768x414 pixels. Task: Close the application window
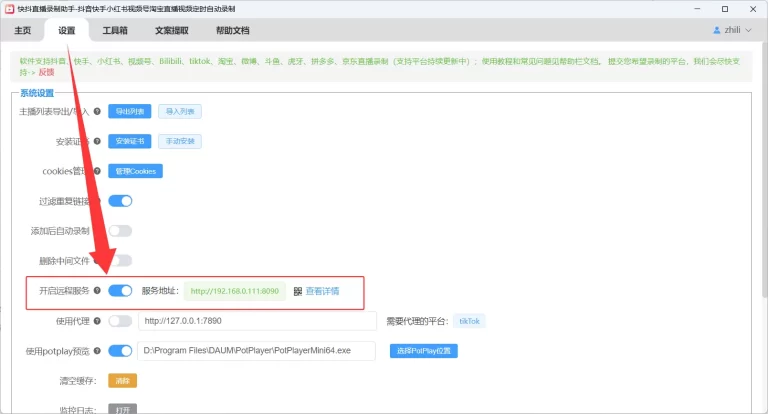[753, 9]
